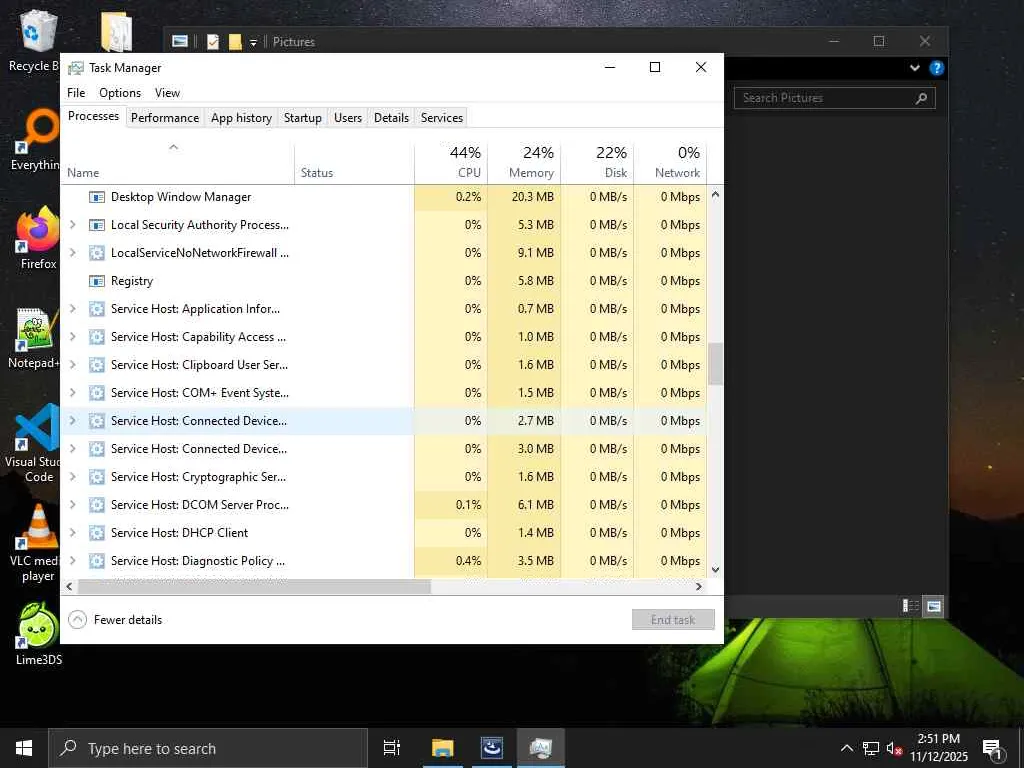Switch Pictures window to details view icon
This screenshot has width=1024, height=768.
click(x=910, y=606)
